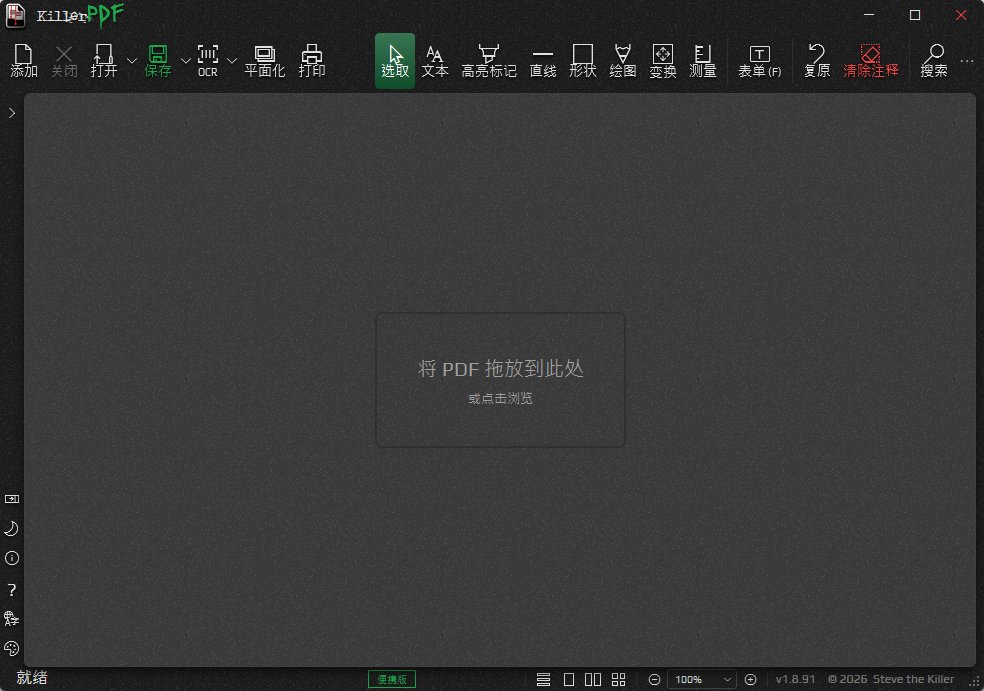Select the 直线 (Line) tool
The image size is (984, 691).
point(543,61)
